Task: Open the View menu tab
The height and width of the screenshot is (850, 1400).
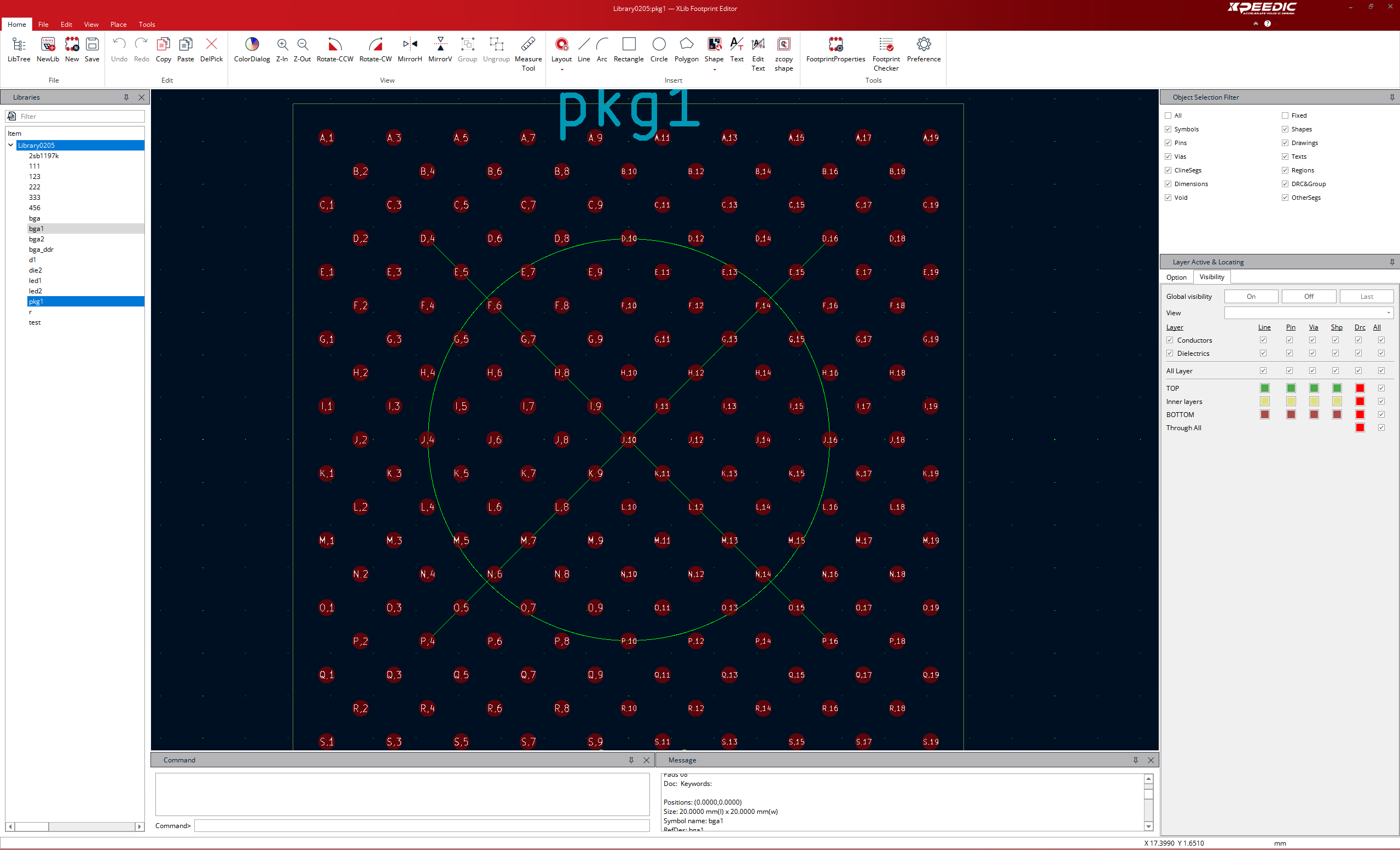Action: pos(91,25)
